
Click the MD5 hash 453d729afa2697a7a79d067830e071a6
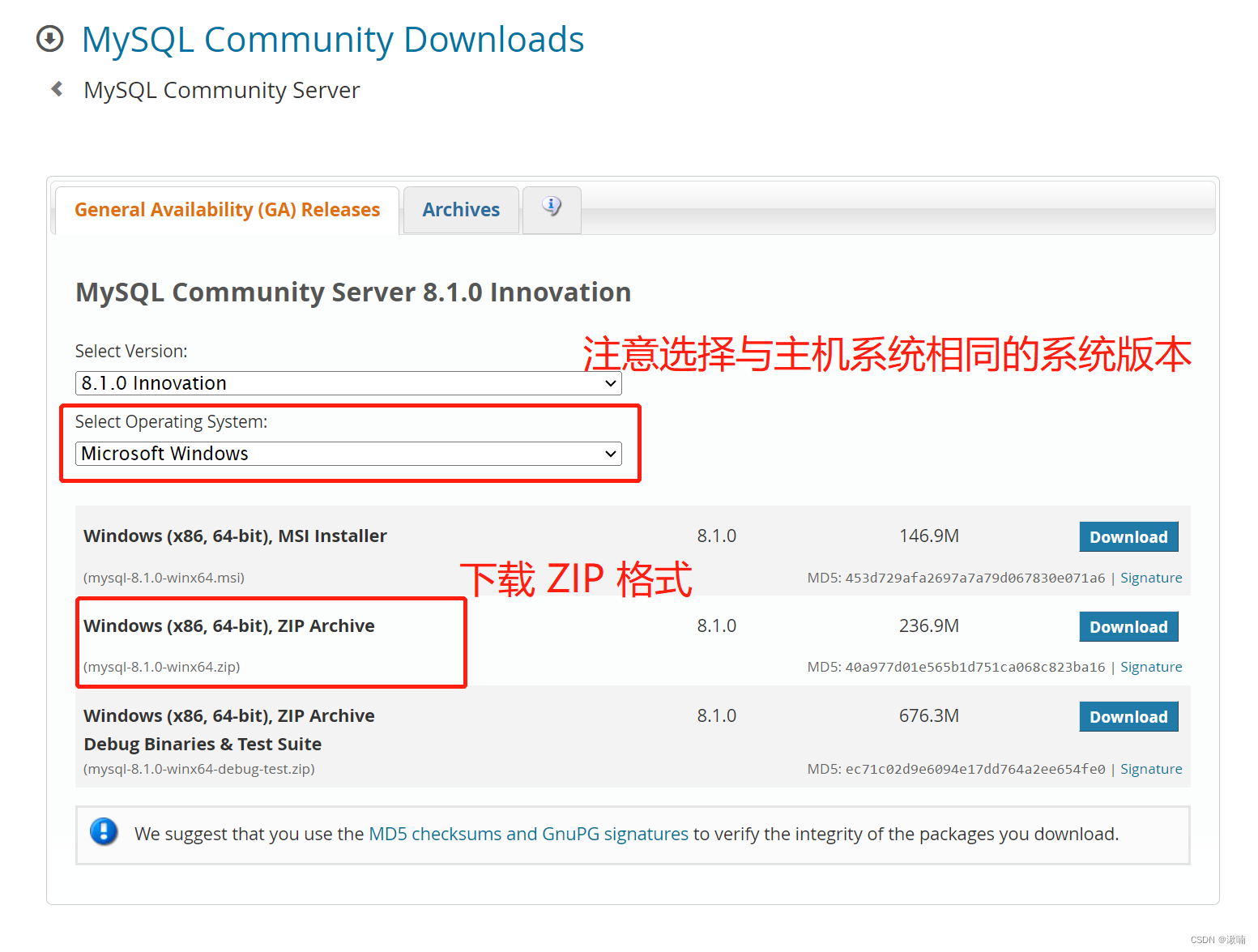point(975,578)
